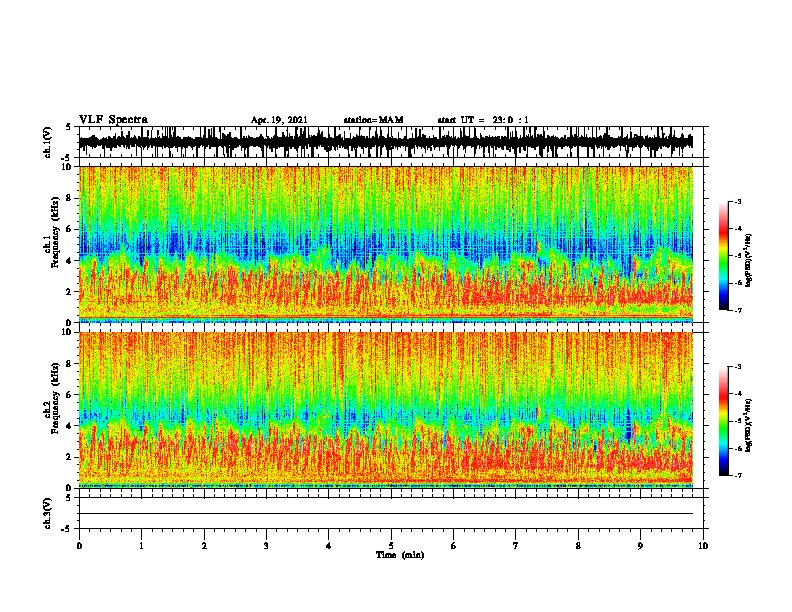Click the date "Apr. 19, 2021"

(279, 120)
